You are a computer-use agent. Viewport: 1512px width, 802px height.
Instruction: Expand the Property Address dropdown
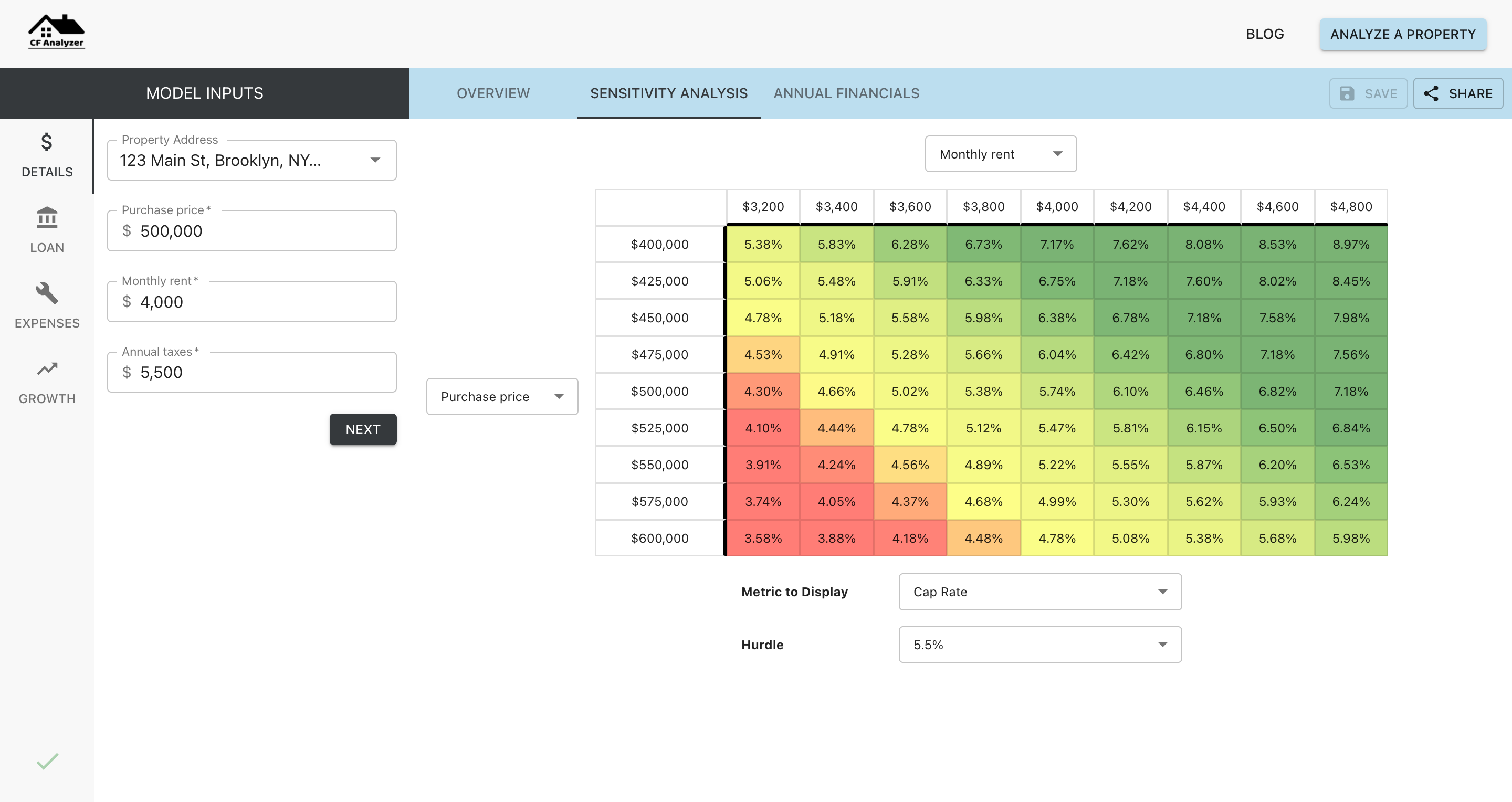375,160
